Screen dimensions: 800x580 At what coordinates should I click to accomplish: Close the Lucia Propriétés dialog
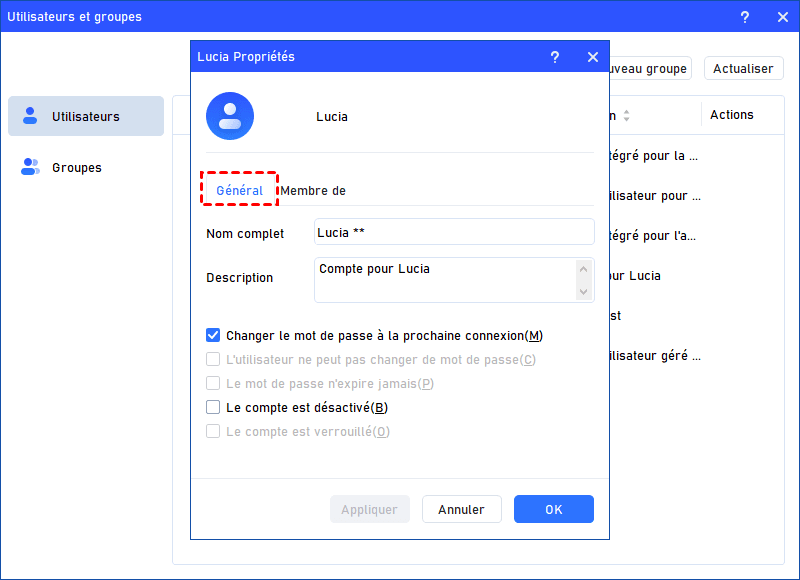pos(593,57)
